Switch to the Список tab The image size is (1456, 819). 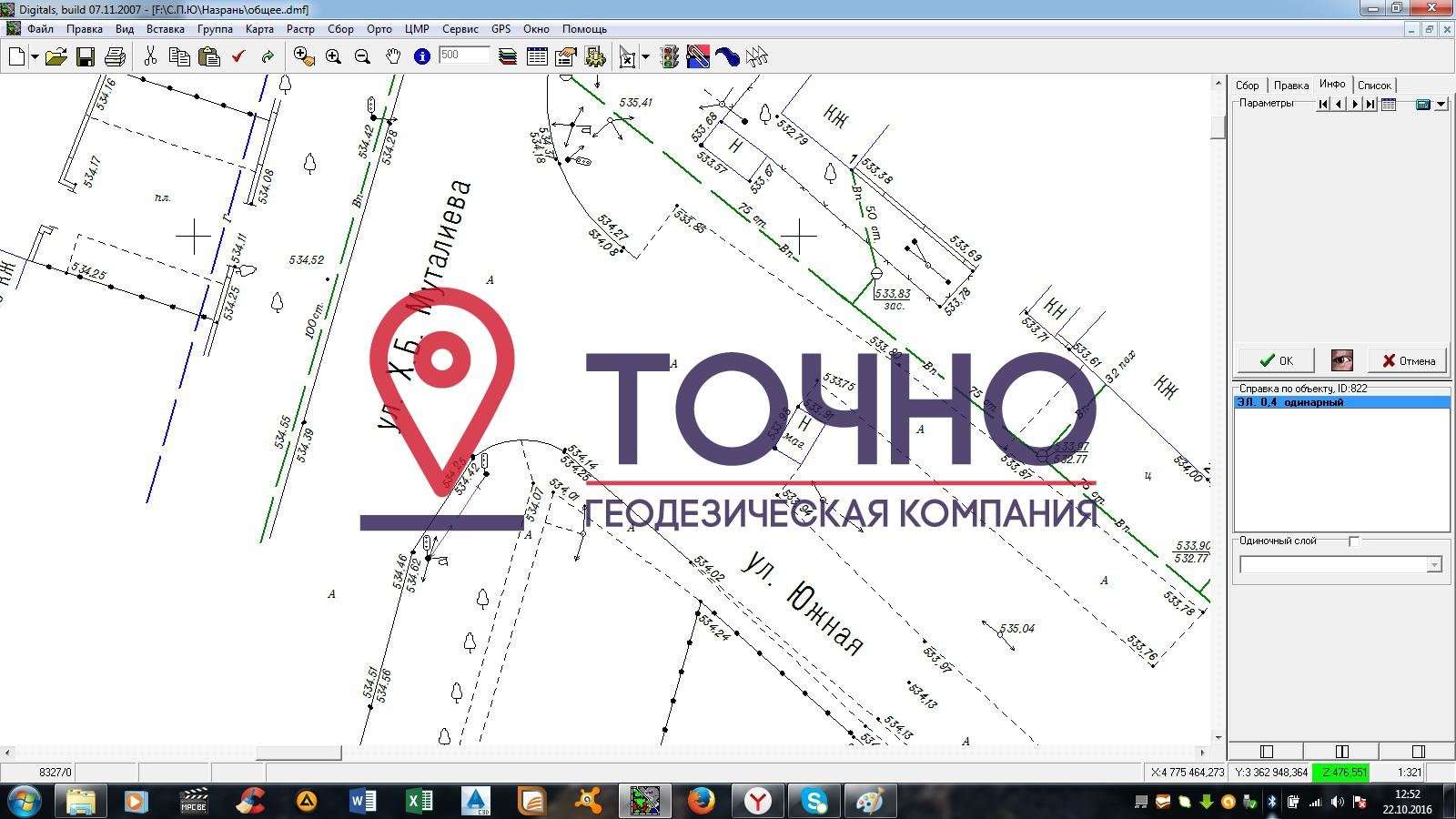click(1374, 85)
